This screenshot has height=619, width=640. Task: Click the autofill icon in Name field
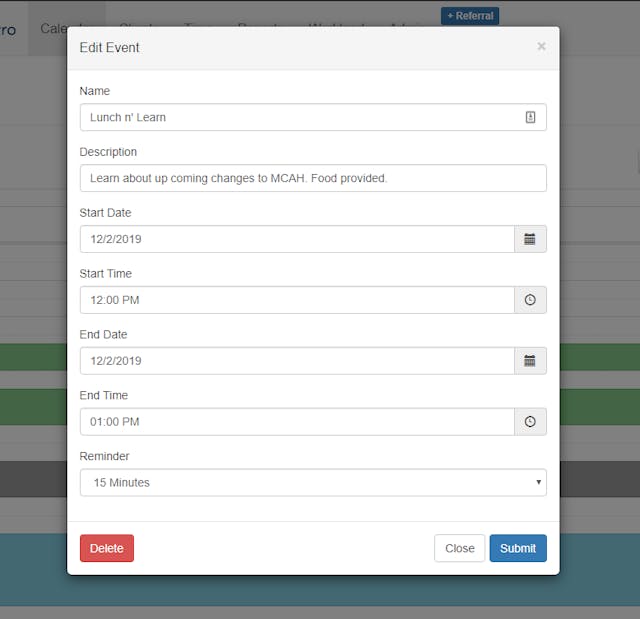(530, 117)
